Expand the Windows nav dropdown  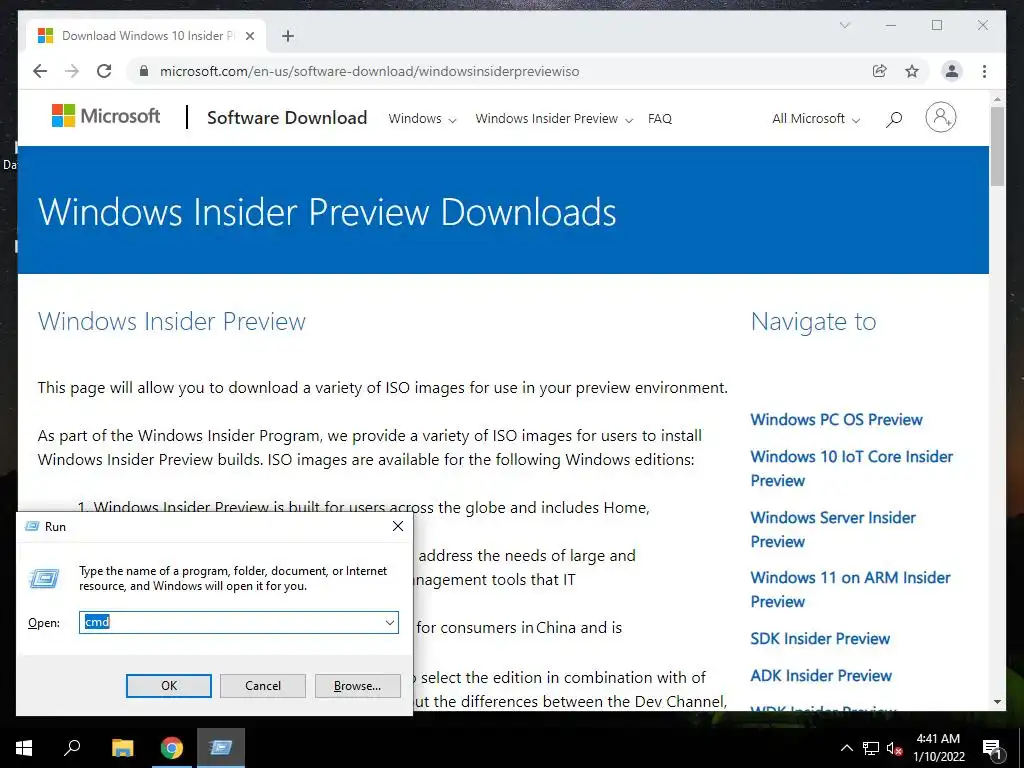tap(422, 119)
